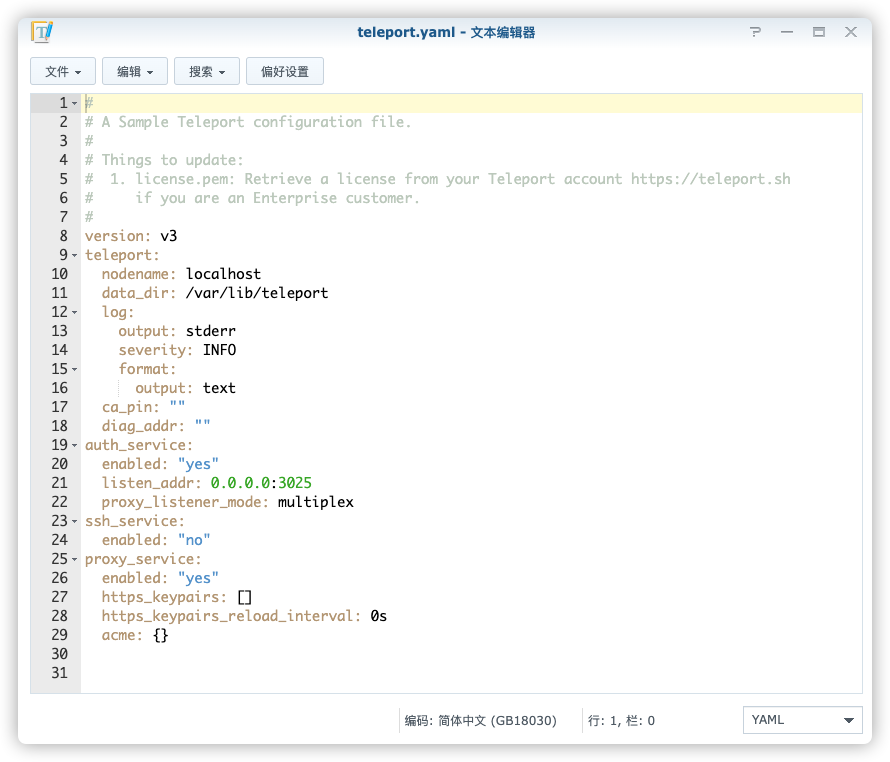Click the proxy_service enabled "yes" value
Image resolution: width=890 pixels, height=762 pixels.
[x=198, y=578]
